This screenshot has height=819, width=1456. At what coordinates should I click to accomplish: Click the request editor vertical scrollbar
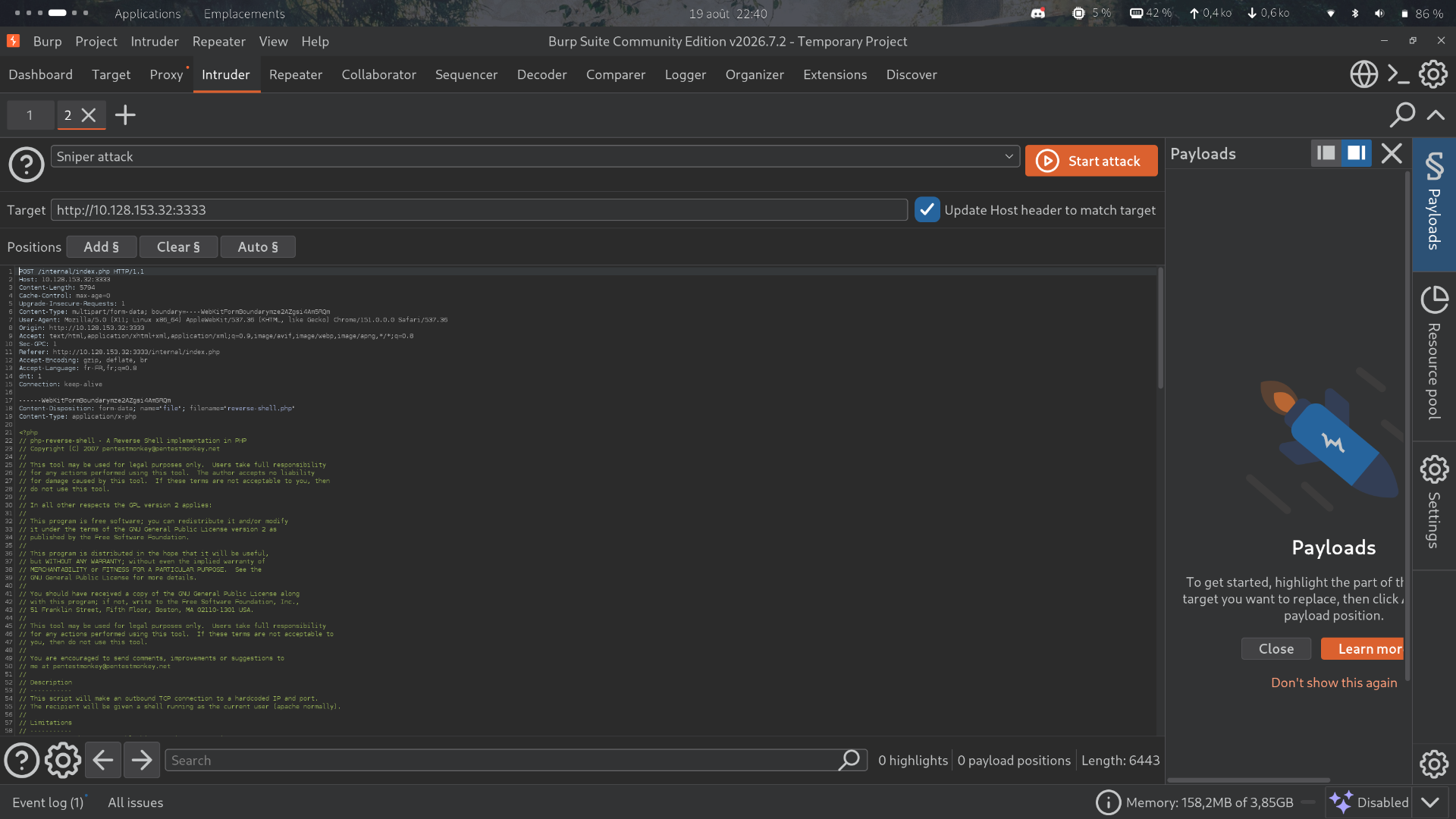(1160, 328)
